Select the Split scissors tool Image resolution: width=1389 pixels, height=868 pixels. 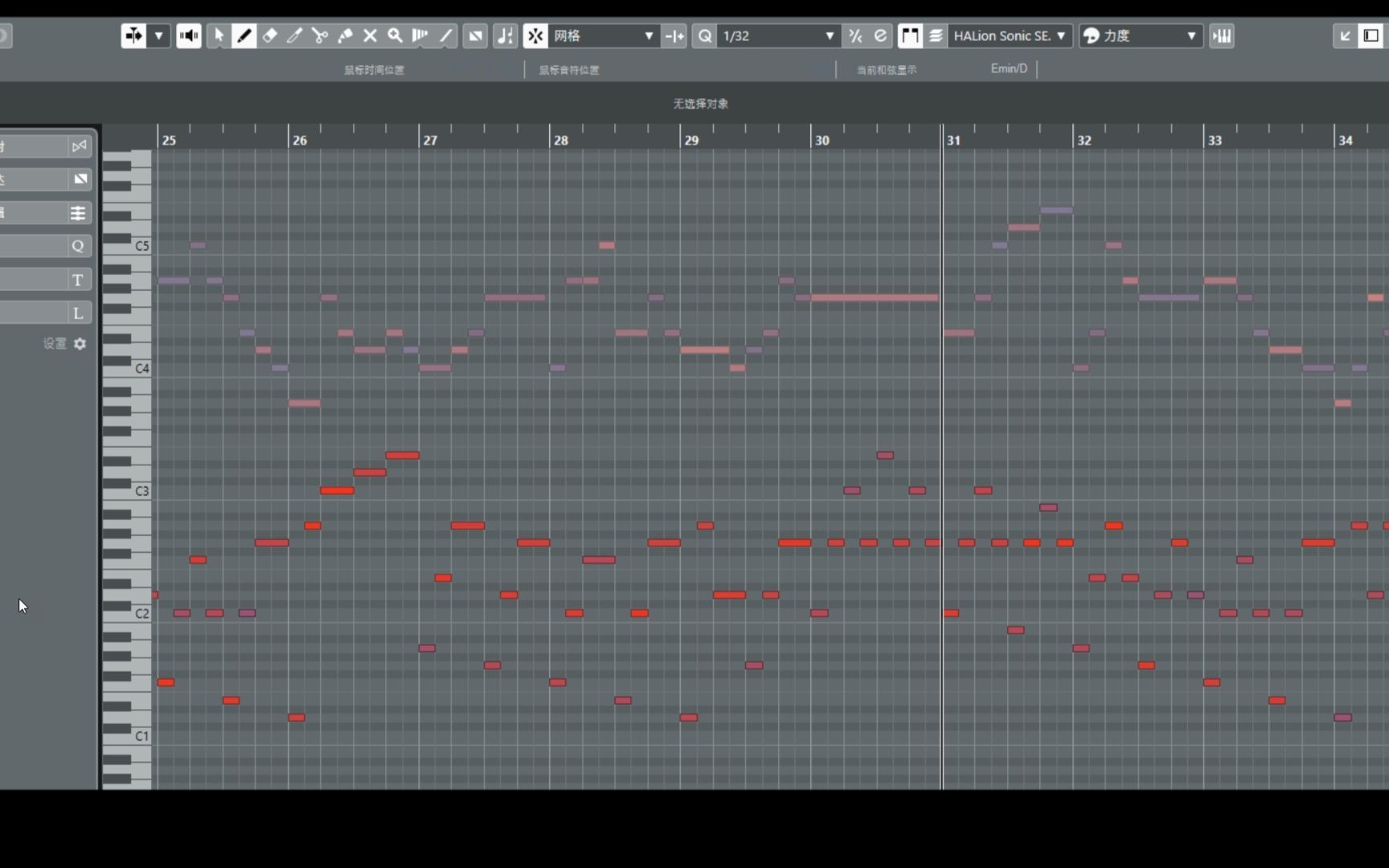(x=320, y=35)
